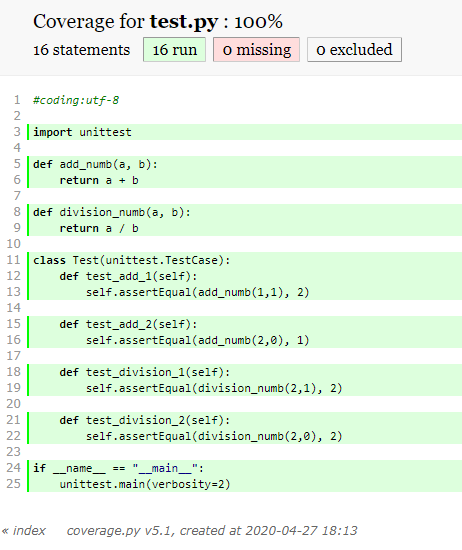Screen dimensions: 462x550
Task: Click line number 3
Action: 17,132
